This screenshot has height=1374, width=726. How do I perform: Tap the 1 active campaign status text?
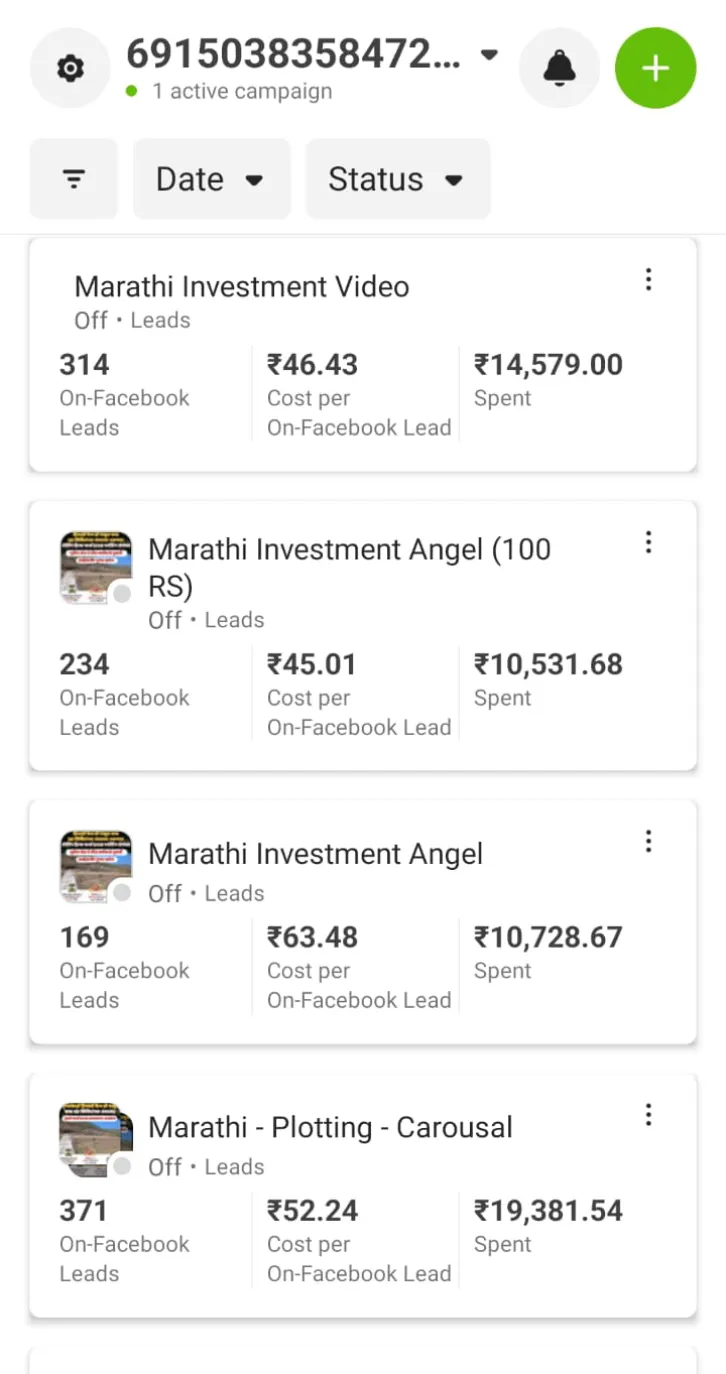[x=241, y=91]
